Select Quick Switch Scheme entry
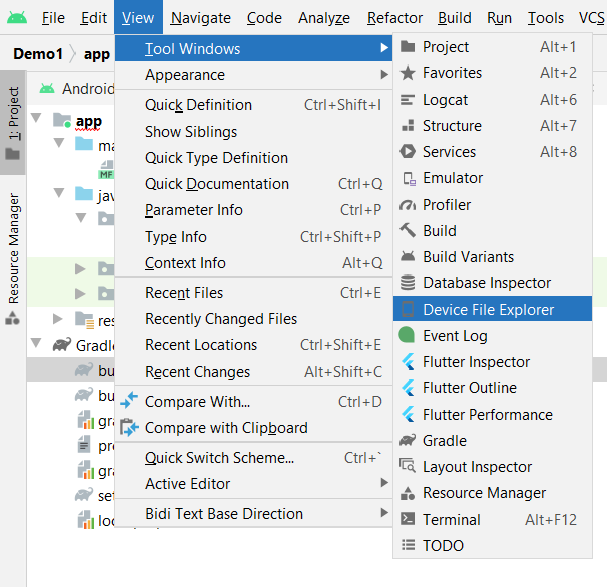The width and height of the screenshot is (607, 587). [254, 458]
